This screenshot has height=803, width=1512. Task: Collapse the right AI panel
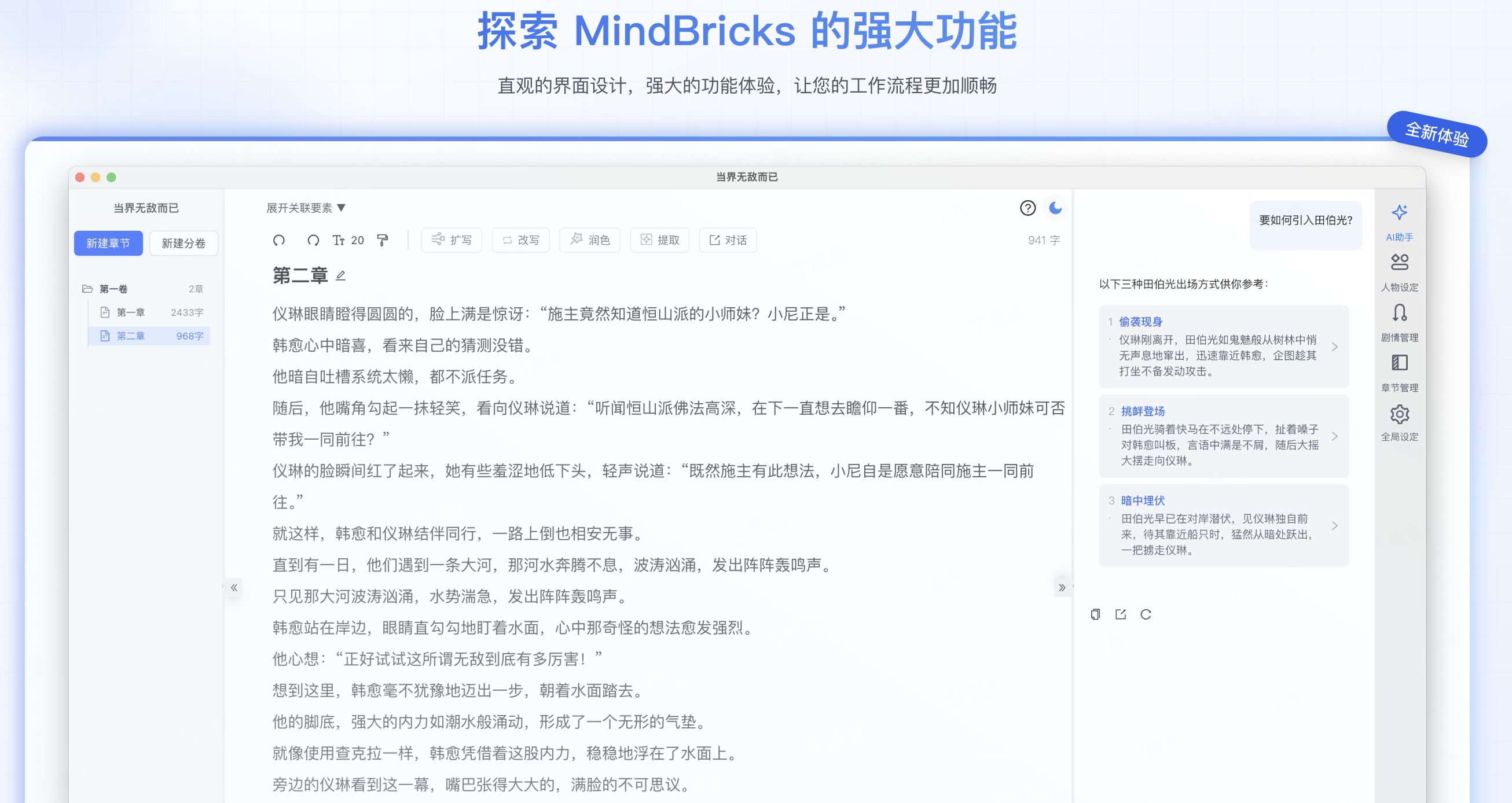[1061, 587]
